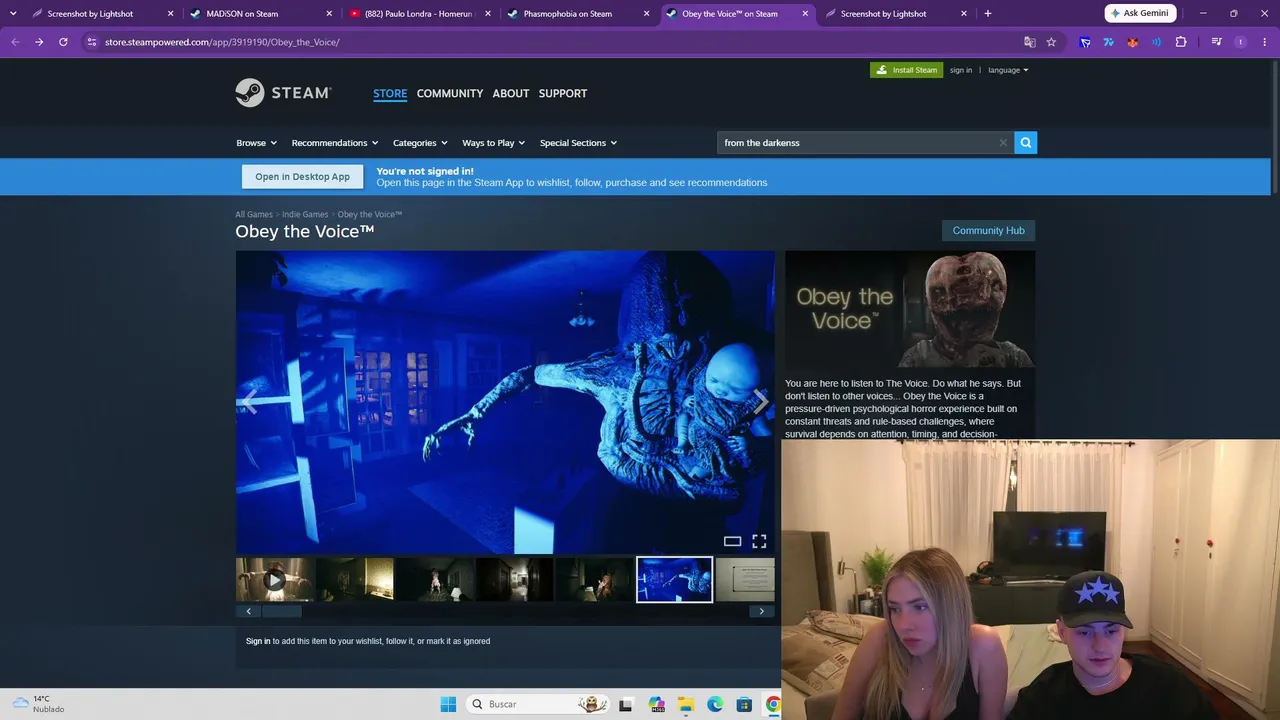Open the language dropdown

click(1008, 70)
